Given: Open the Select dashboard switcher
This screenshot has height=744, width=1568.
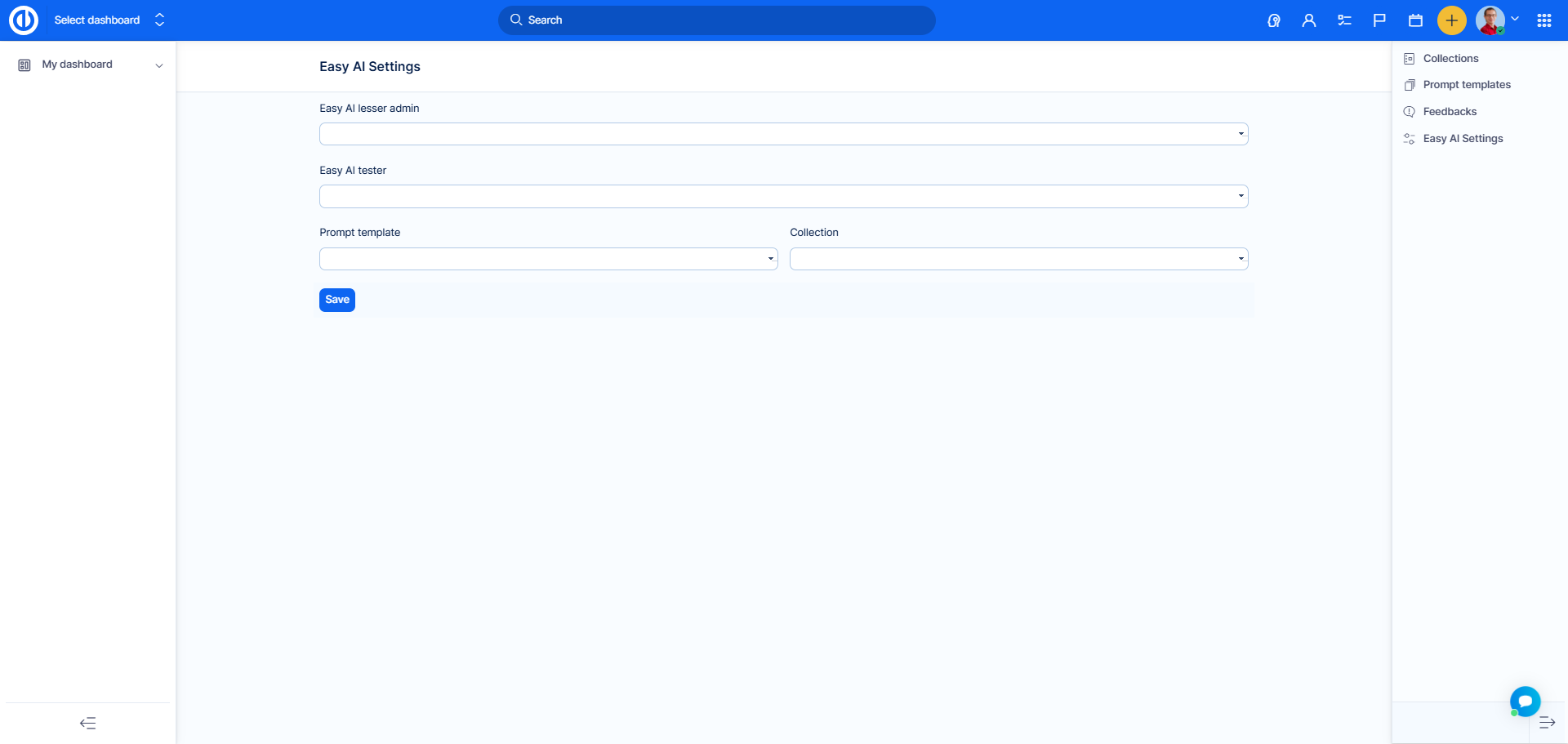Looking at the screenshot, I should tap(109, 20).
